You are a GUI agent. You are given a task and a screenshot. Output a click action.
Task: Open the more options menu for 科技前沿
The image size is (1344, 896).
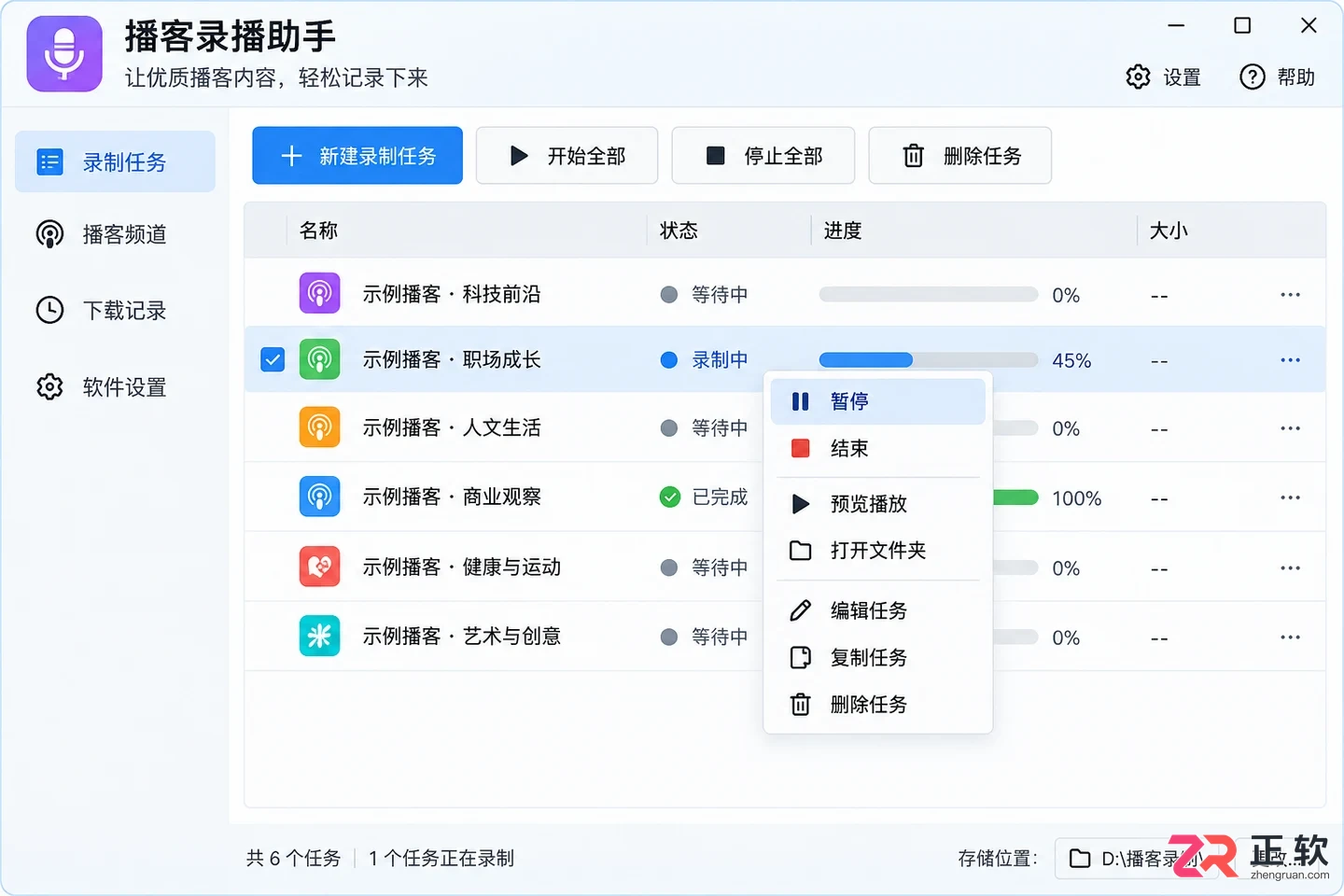(1290, 295)
